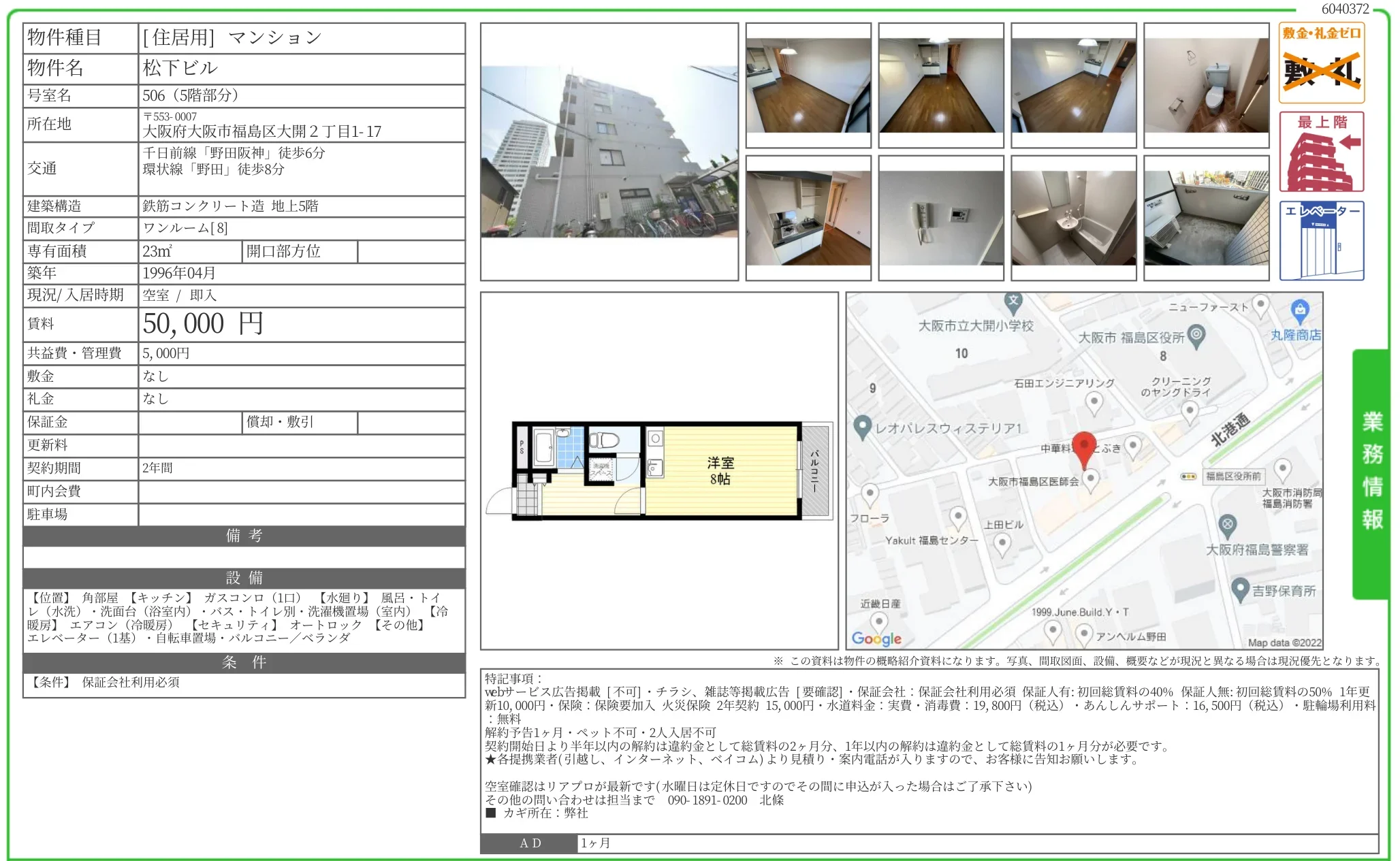Open the bathroom tub photo thumbnail

1073,218
